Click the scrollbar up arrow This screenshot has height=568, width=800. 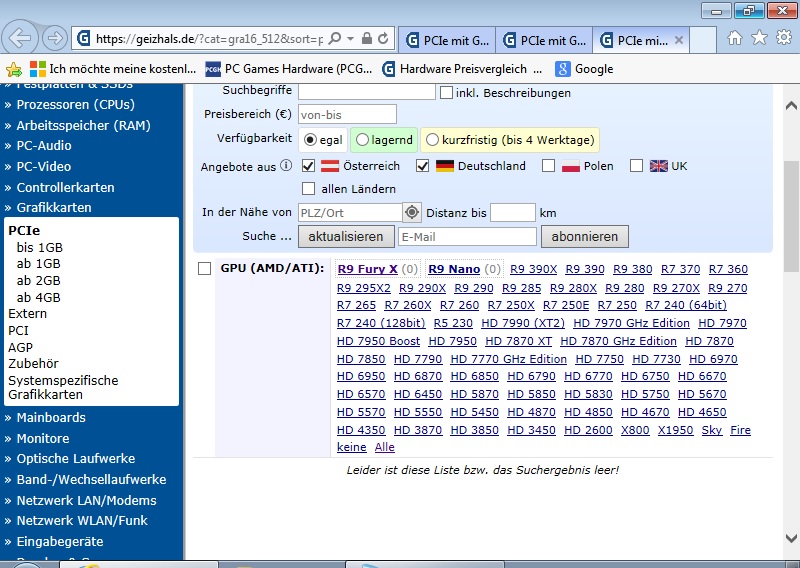(791, 106)
